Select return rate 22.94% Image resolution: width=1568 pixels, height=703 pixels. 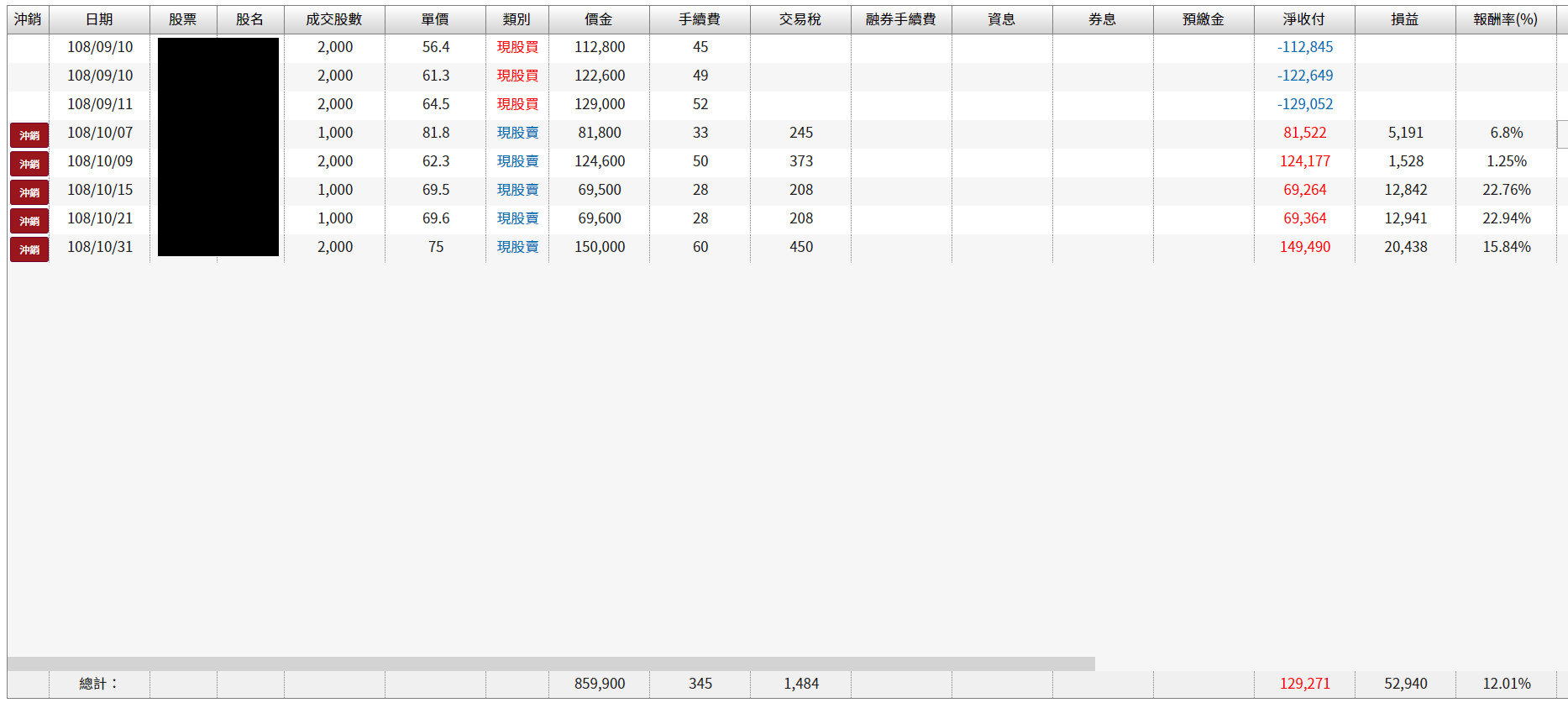point(1507,218)
